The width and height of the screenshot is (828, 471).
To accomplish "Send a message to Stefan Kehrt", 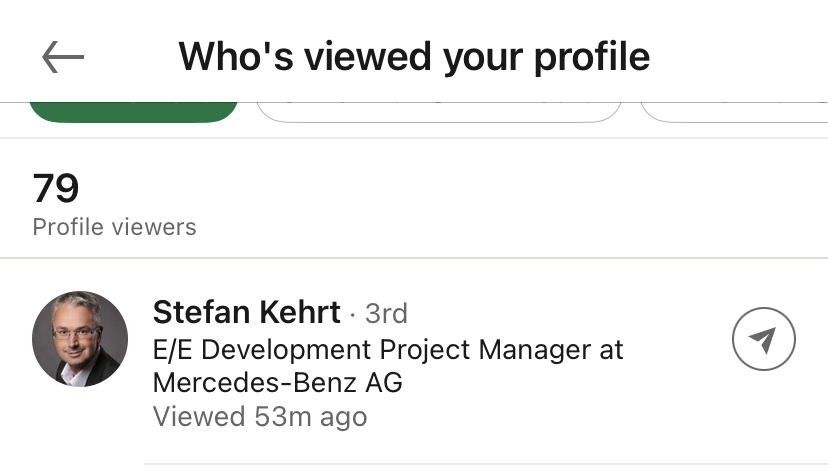I will (x=763, y=341).
